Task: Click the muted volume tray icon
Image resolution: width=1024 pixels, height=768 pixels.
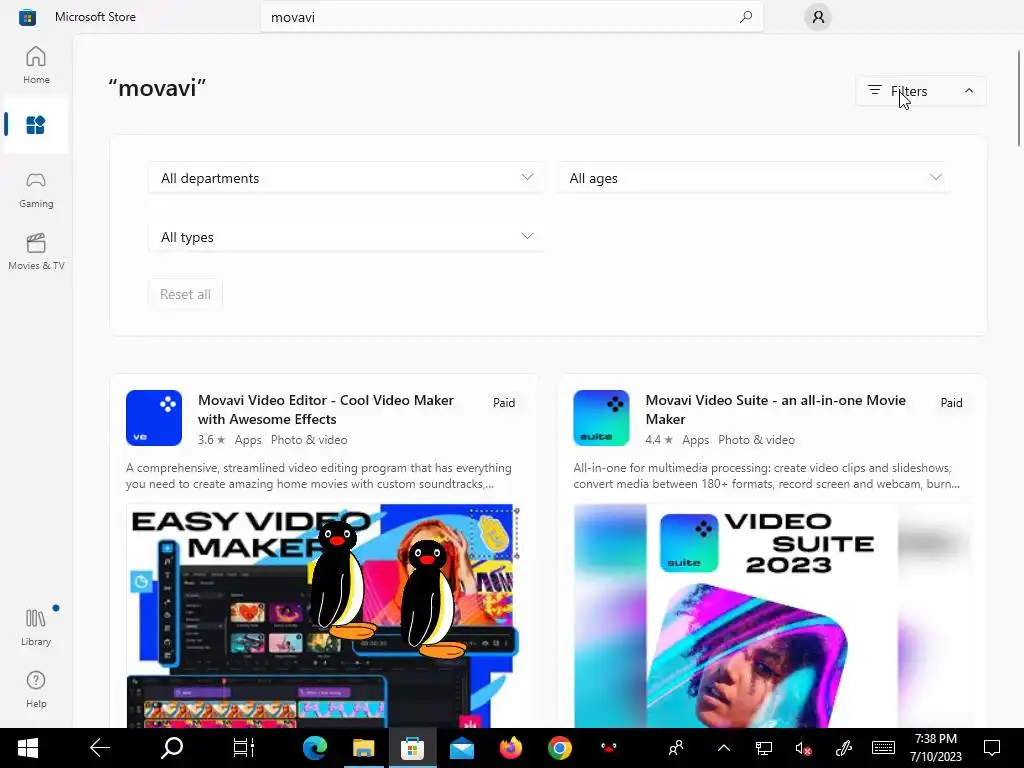Action: click(803, 748)
